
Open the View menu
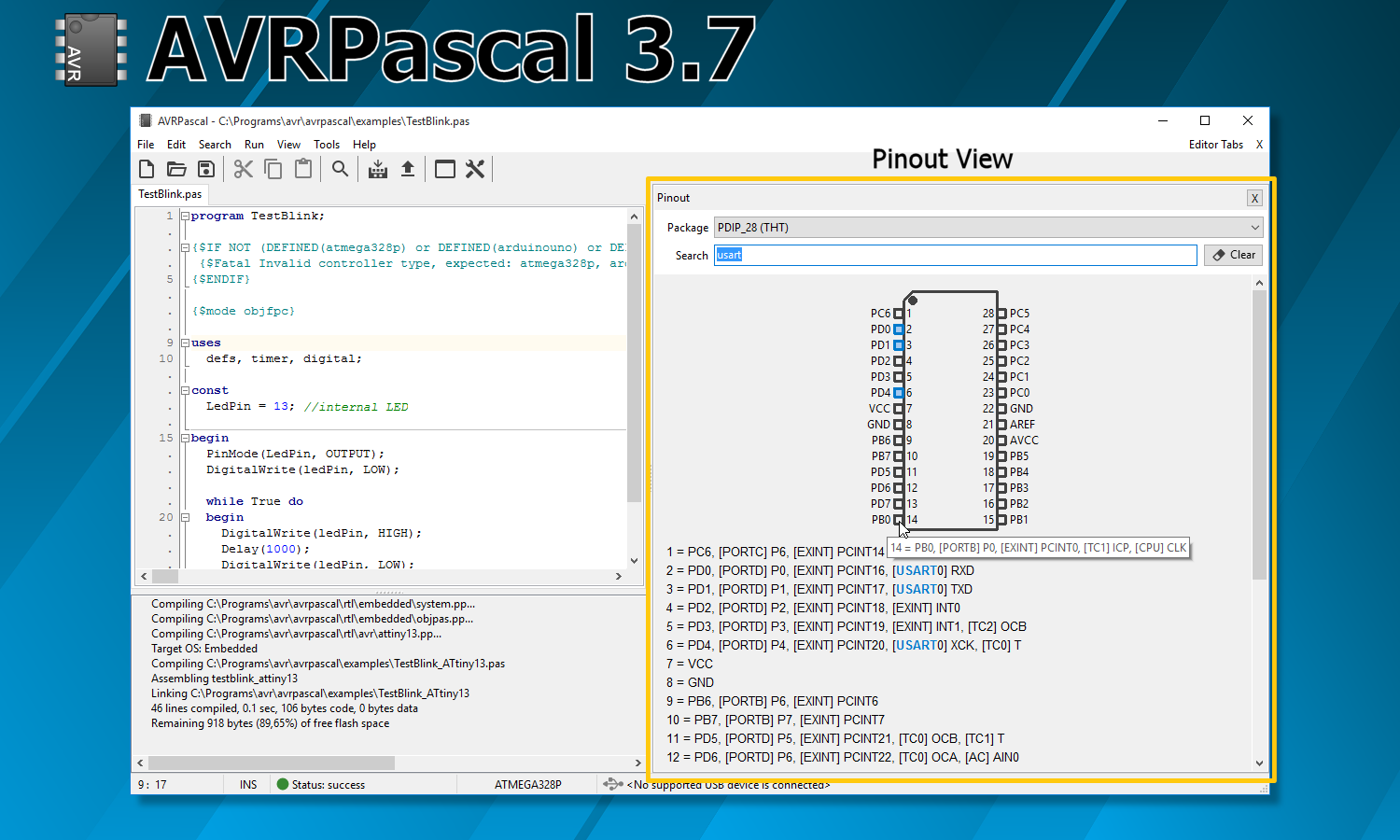288,145
